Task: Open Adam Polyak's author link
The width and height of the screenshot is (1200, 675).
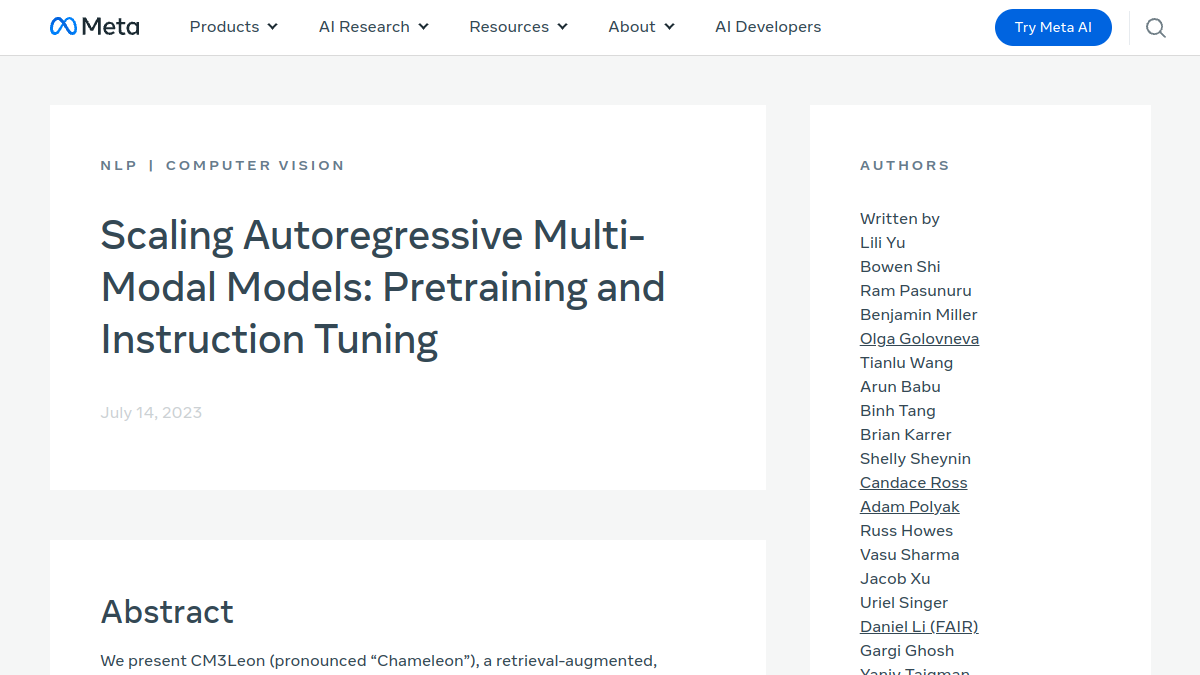Action: coord(910,506)
